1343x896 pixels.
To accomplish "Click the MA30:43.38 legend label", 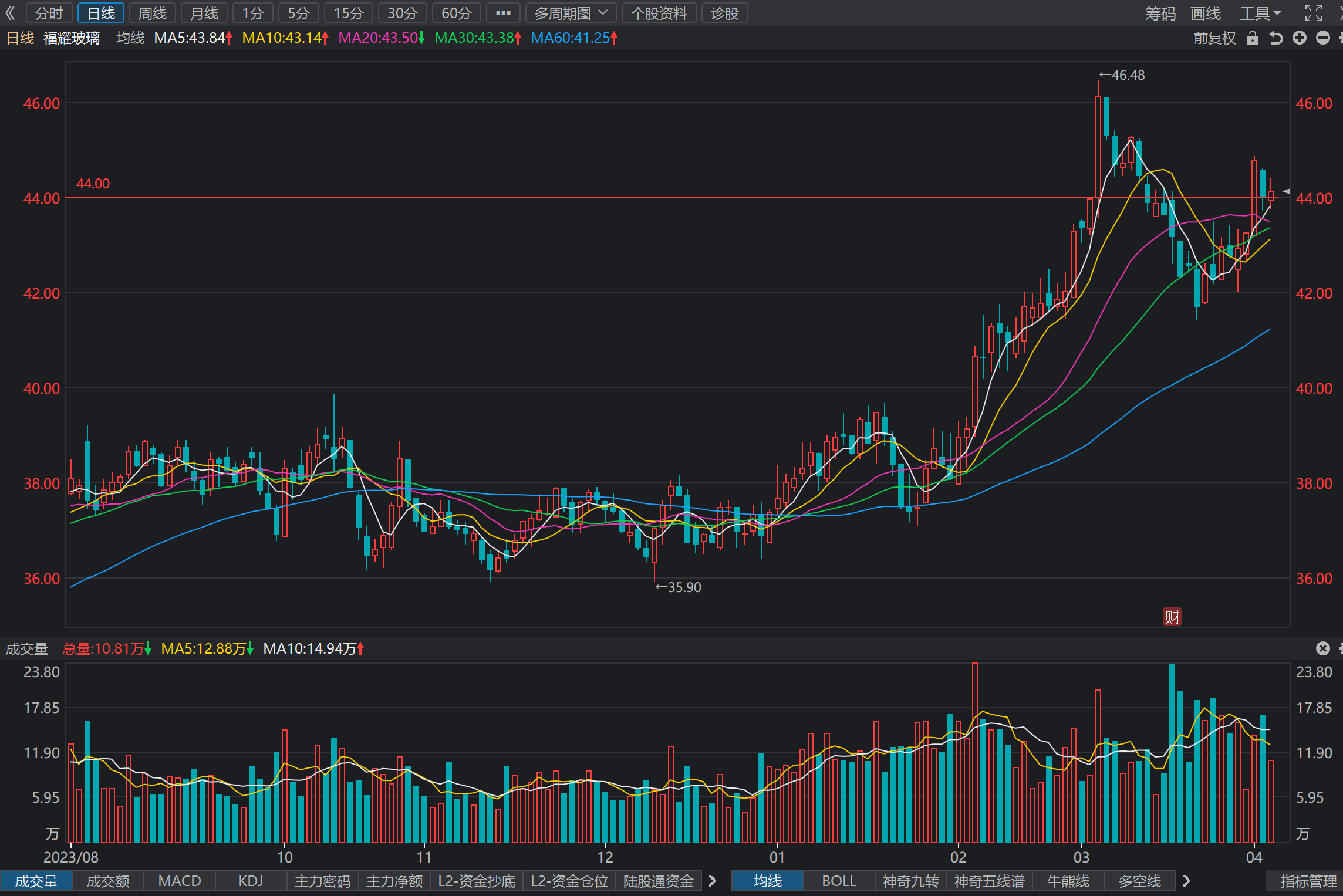I will [478, 38].
